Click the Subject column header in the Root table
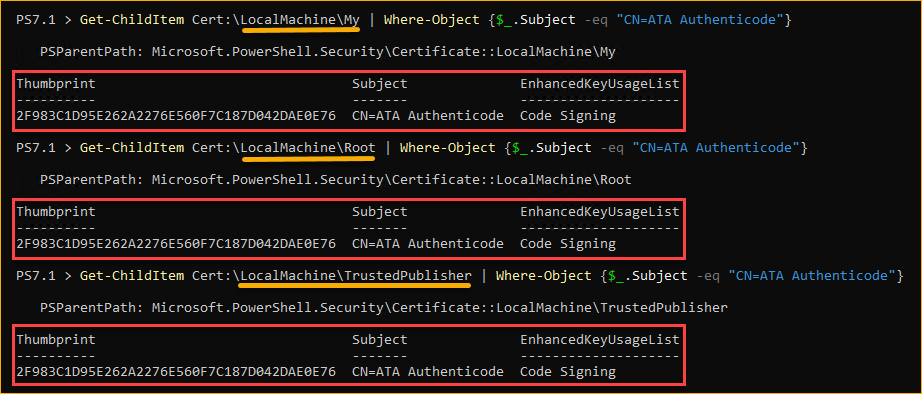The height and width of the screenshot is (394, 922). pos(380,212)
